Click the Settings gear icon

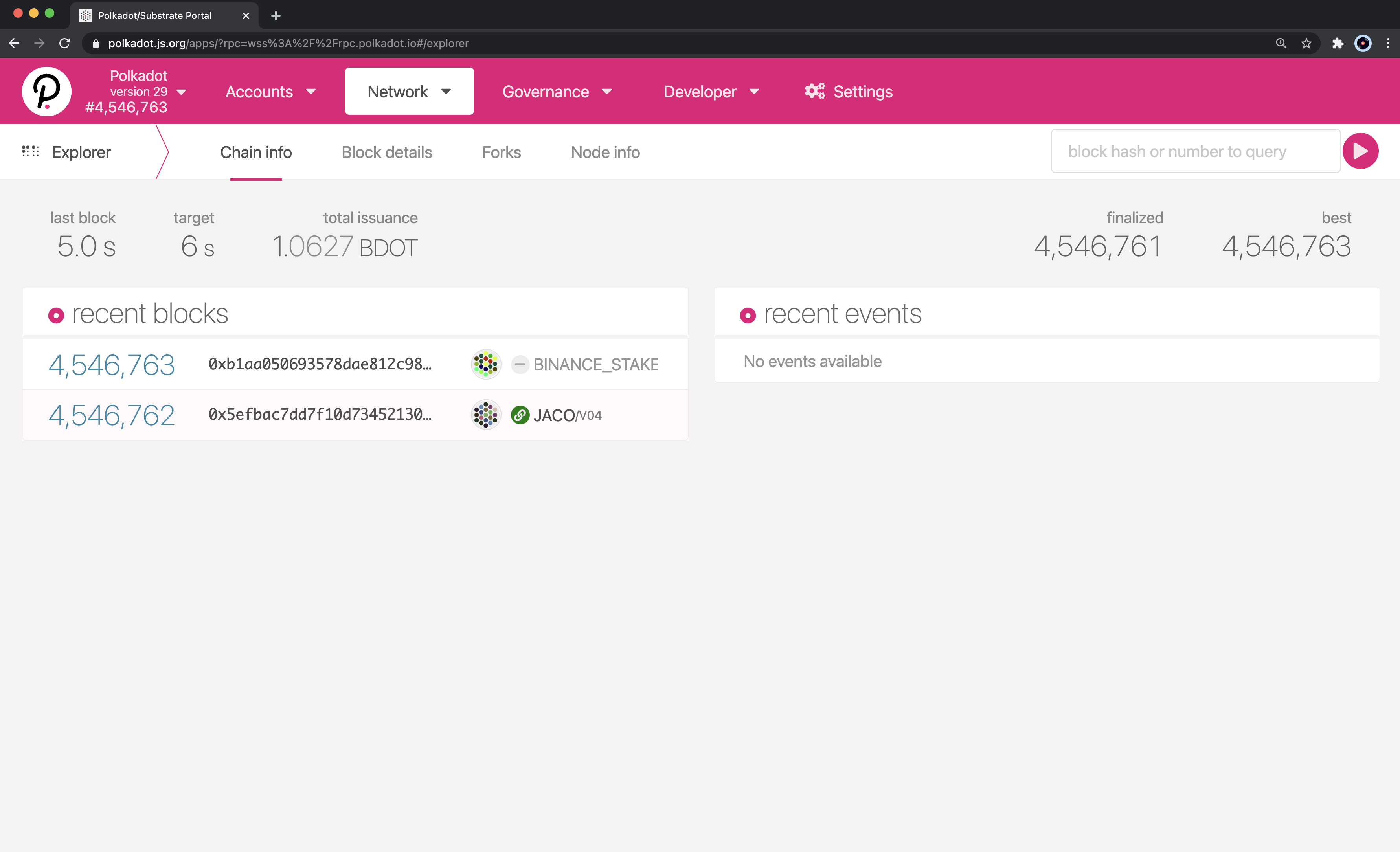click(814, 91)
